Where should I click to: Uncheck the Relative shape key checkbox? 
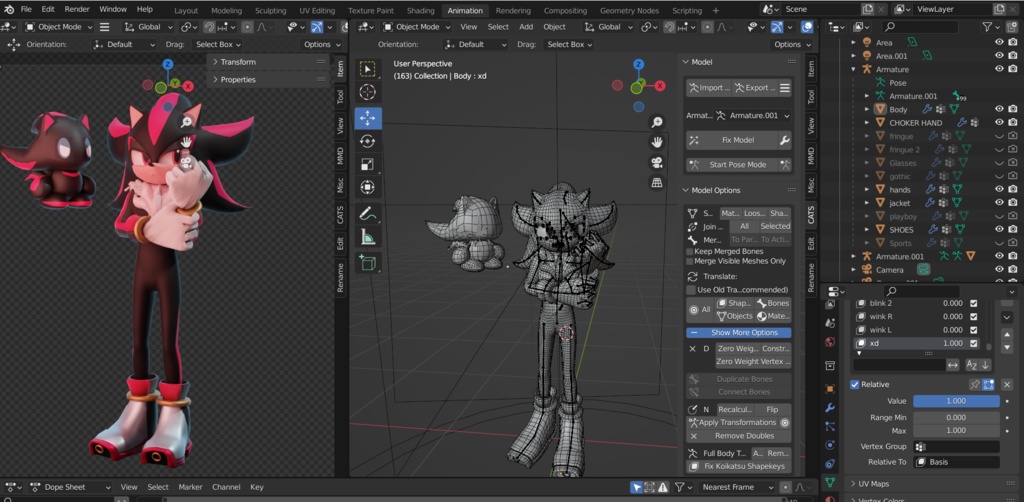coord(854,384)
